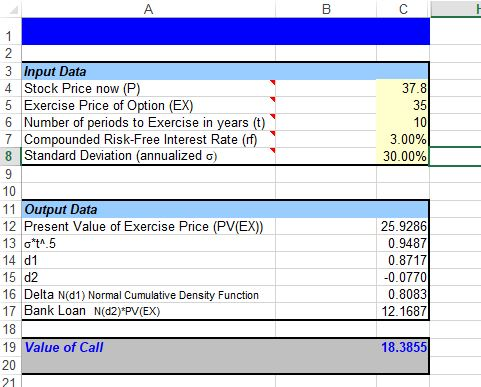Select the call value 18.3855
Viewport: 481px width, 387px height.
(403, 347)
